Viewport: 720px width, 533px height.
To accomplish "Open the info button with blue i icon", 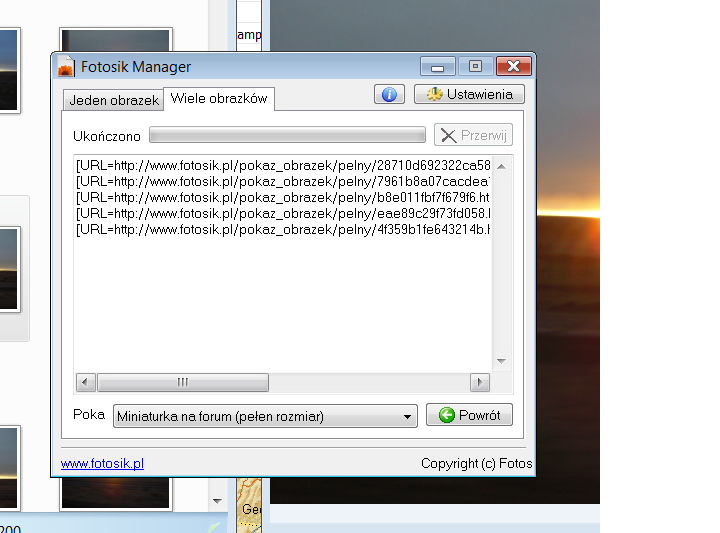I will (389, 94).
